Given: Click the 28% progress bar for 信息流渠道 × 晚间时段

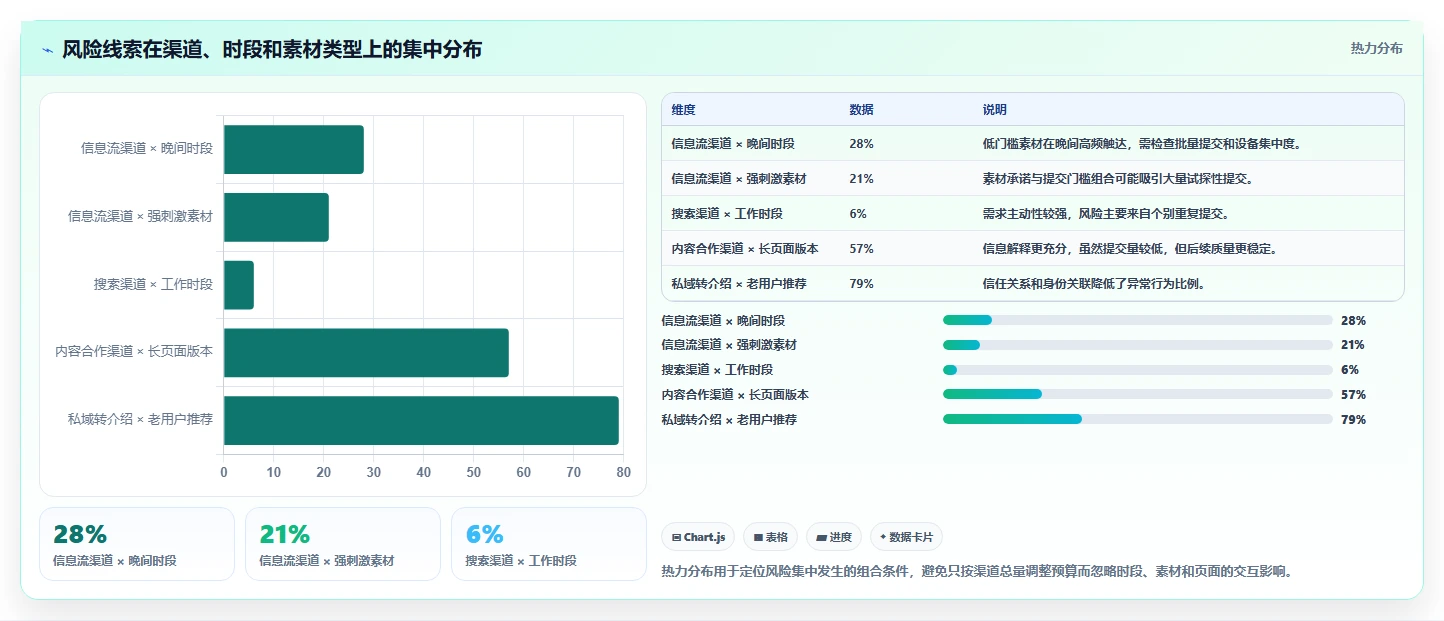Looking at the screenshot, I should (1138, 320).
